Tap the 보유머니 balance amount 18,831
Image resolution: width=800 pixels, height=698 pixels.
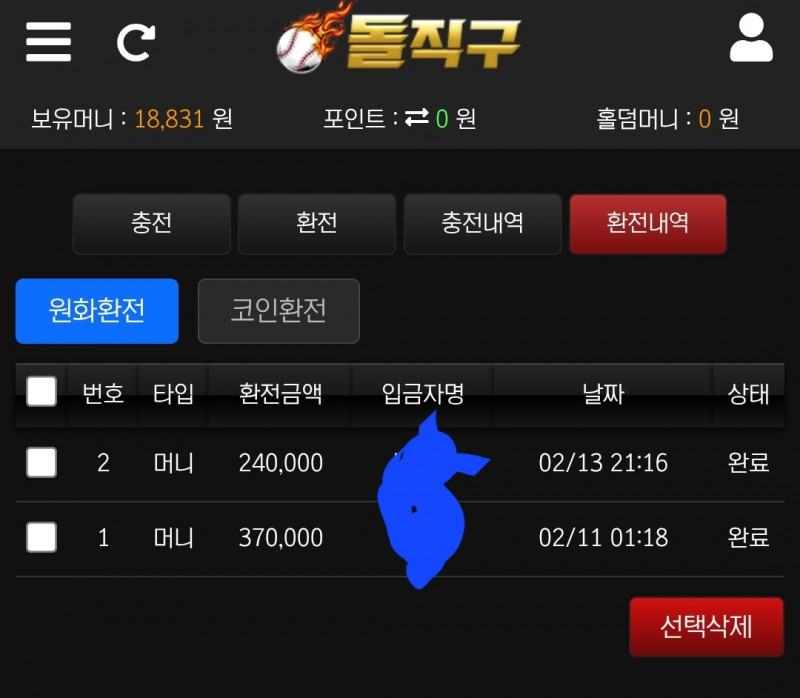(169, 119)
